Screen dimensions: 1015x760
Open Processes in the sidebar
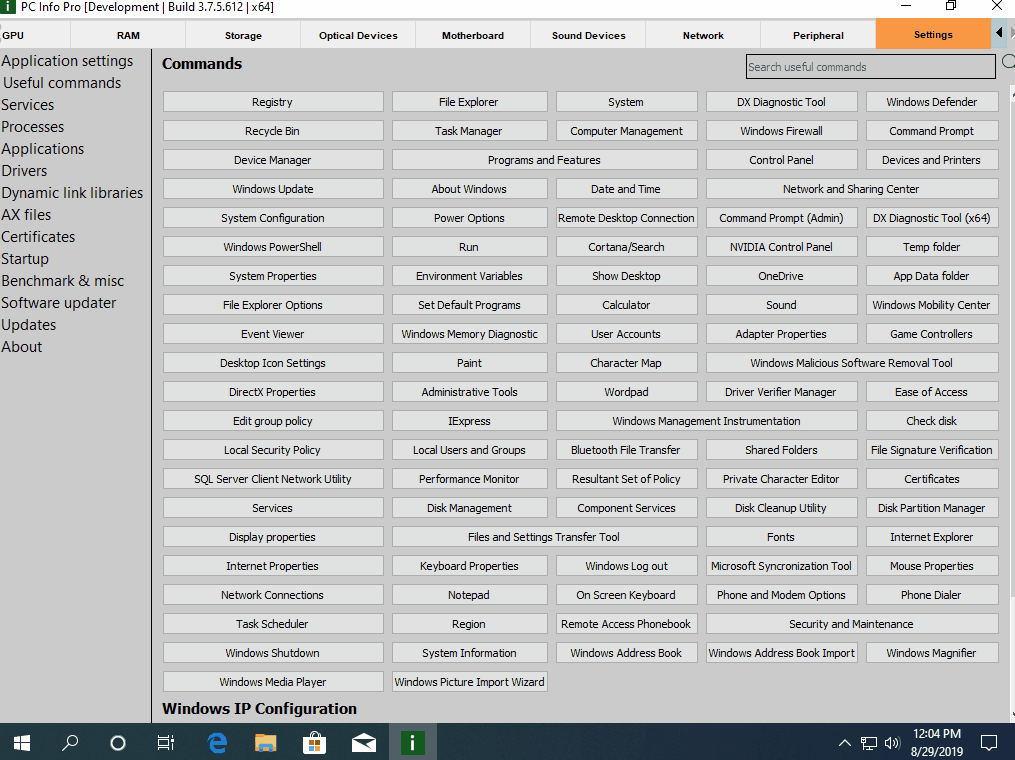pyautogui.click(x=33, y=127)
